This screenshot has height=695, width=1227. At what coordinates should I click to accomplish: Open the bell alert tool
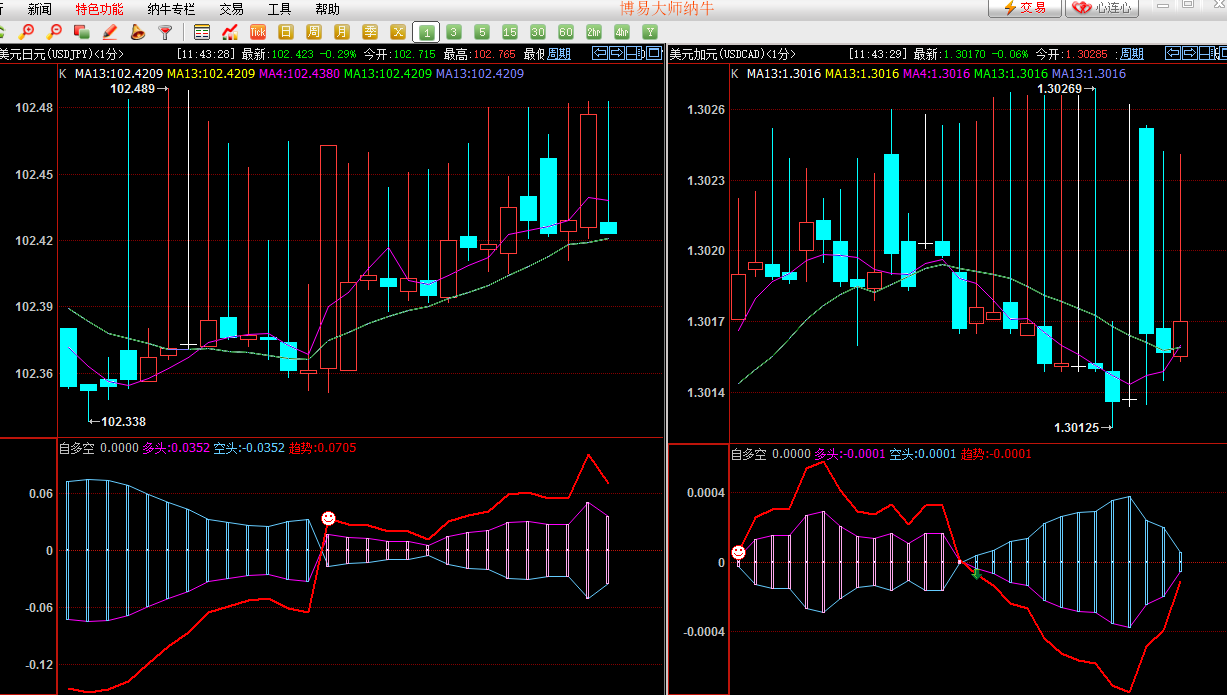click(x=138, y=32)
